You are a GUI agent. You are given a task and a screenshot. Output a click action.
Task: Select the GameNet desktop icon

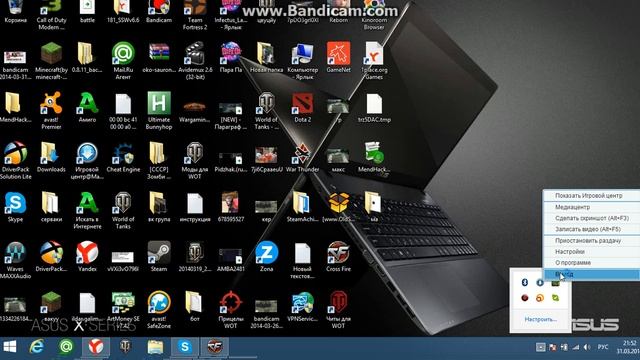(338, 58)
